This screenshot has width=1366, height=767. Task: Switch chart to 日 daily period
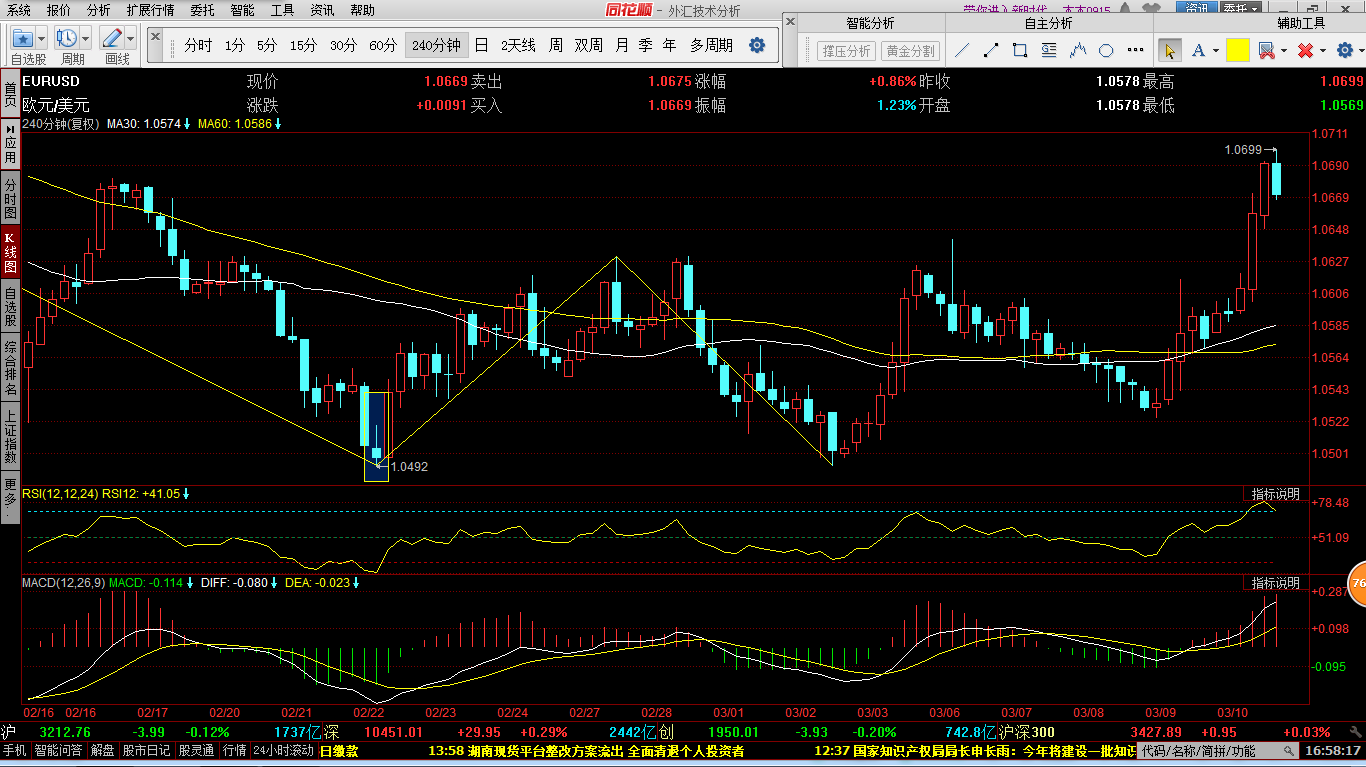(x=482, y=45)
